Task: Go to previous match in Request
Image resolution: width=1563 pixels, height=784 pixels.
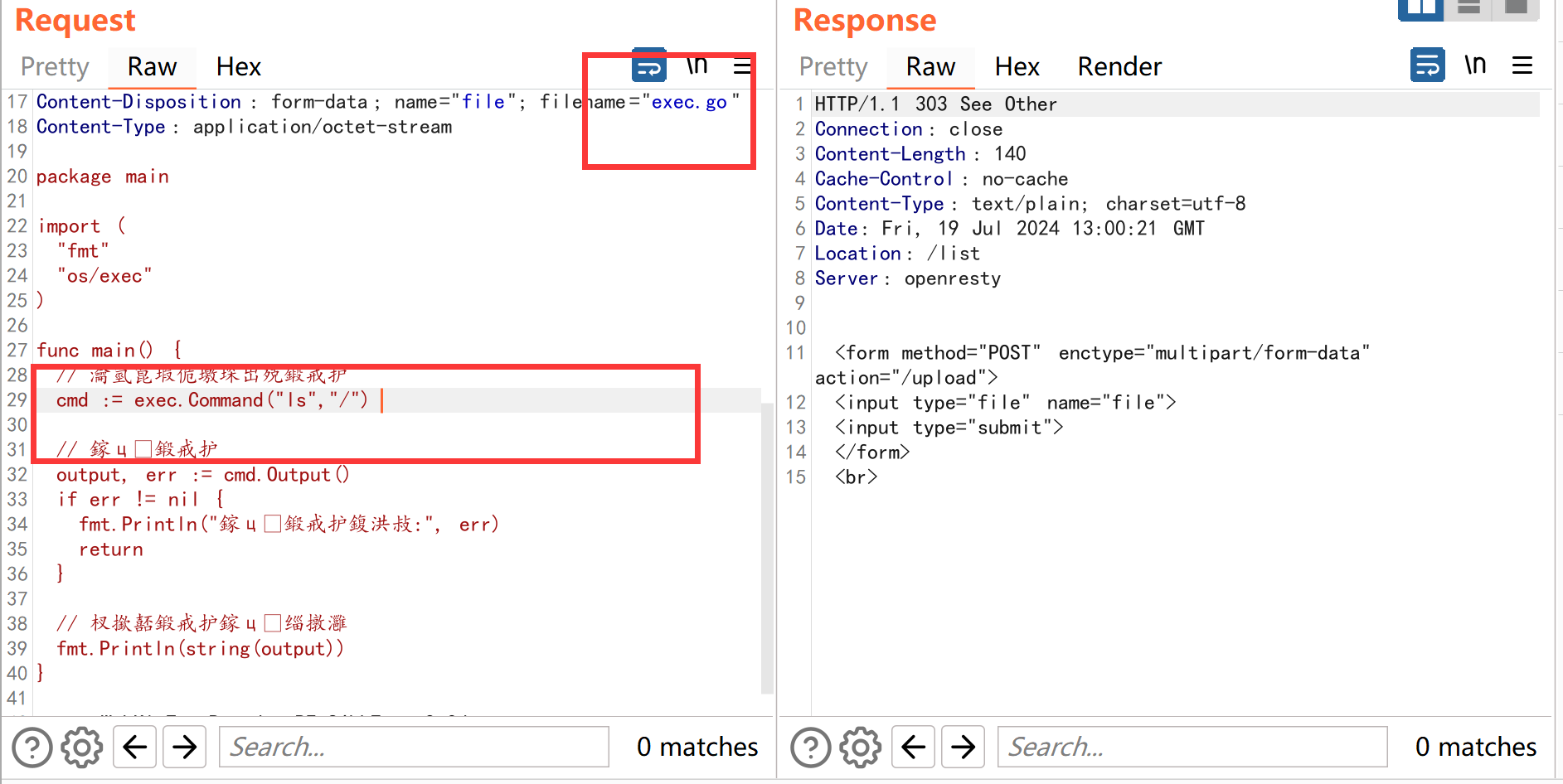Action: [135, 748]
